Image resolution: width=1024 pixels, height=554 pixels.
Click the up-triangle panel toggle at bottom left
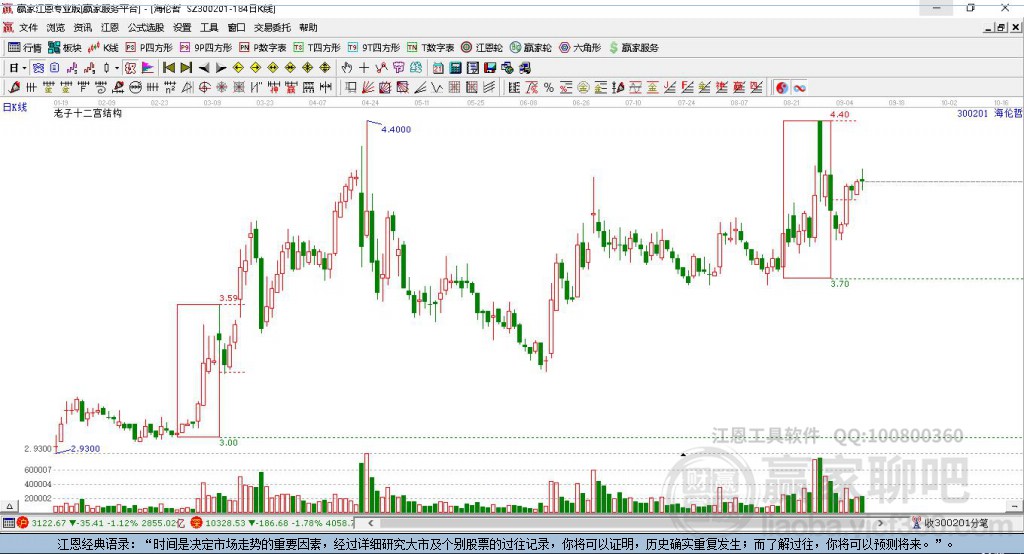pos(9,506)
